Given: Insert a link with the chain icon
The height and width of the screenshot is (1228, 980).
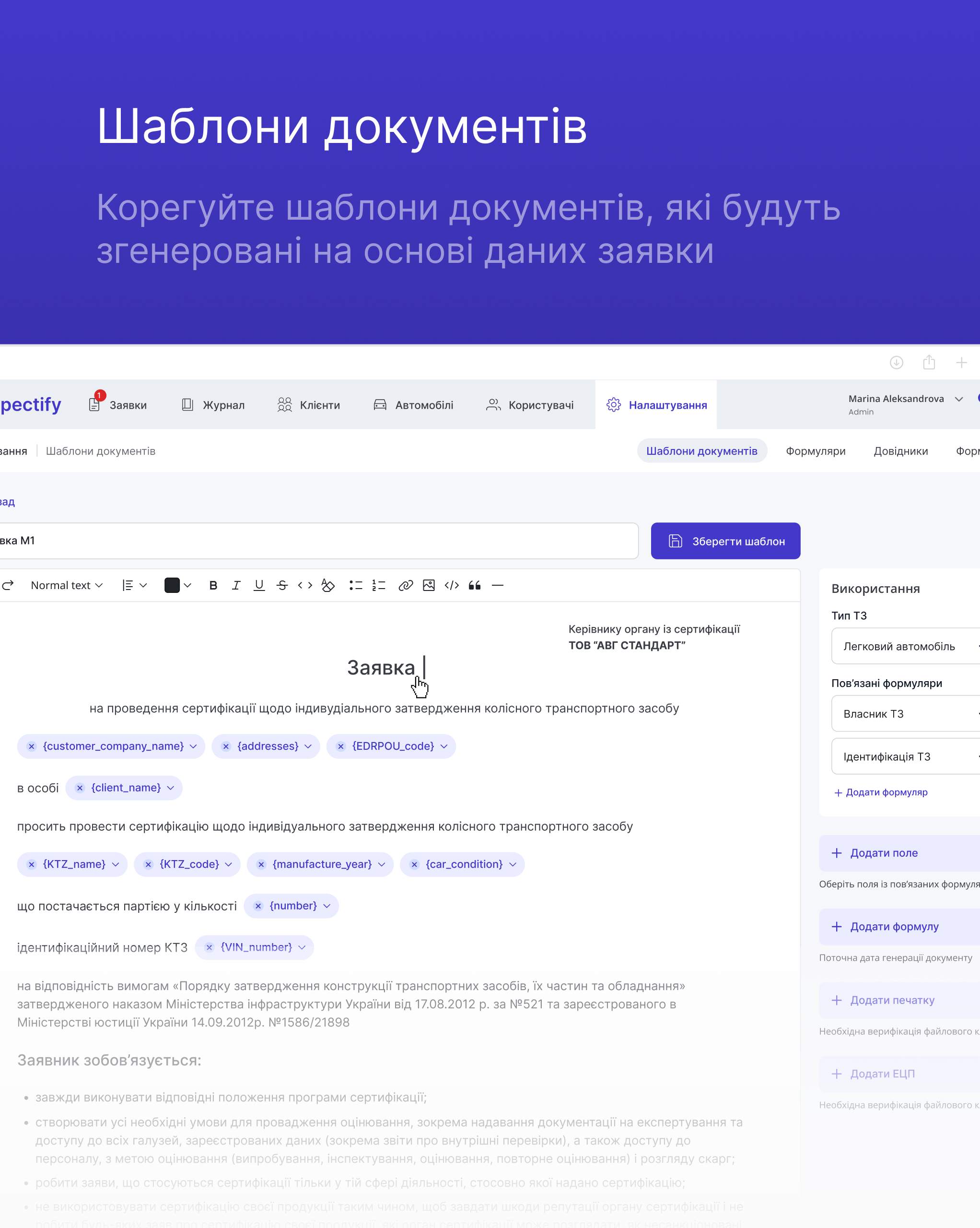Looking at the screenshot, I should [406, 586].
